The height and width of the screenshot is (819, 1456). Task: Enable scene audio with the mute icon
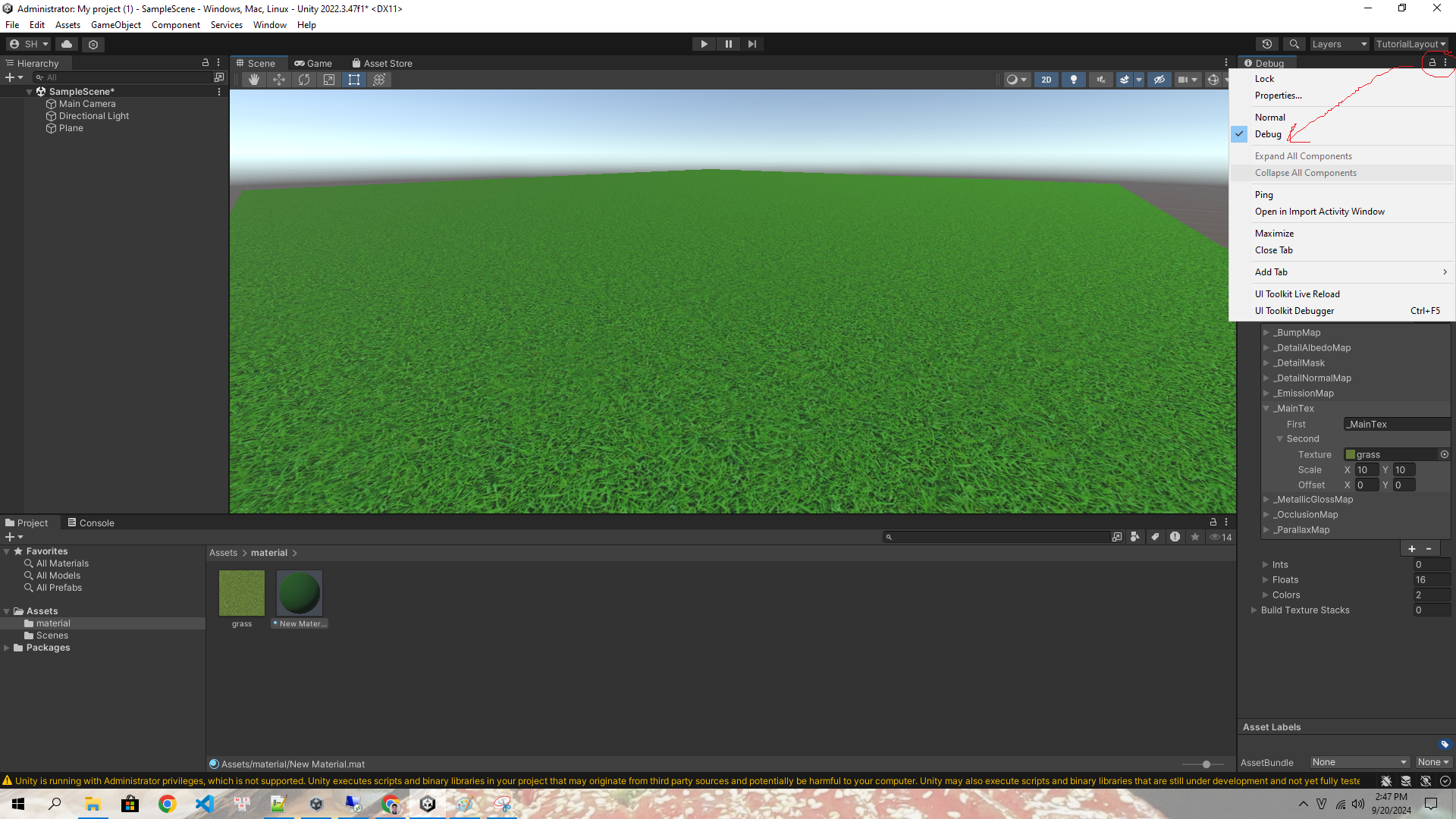(x=1100, y=80)
